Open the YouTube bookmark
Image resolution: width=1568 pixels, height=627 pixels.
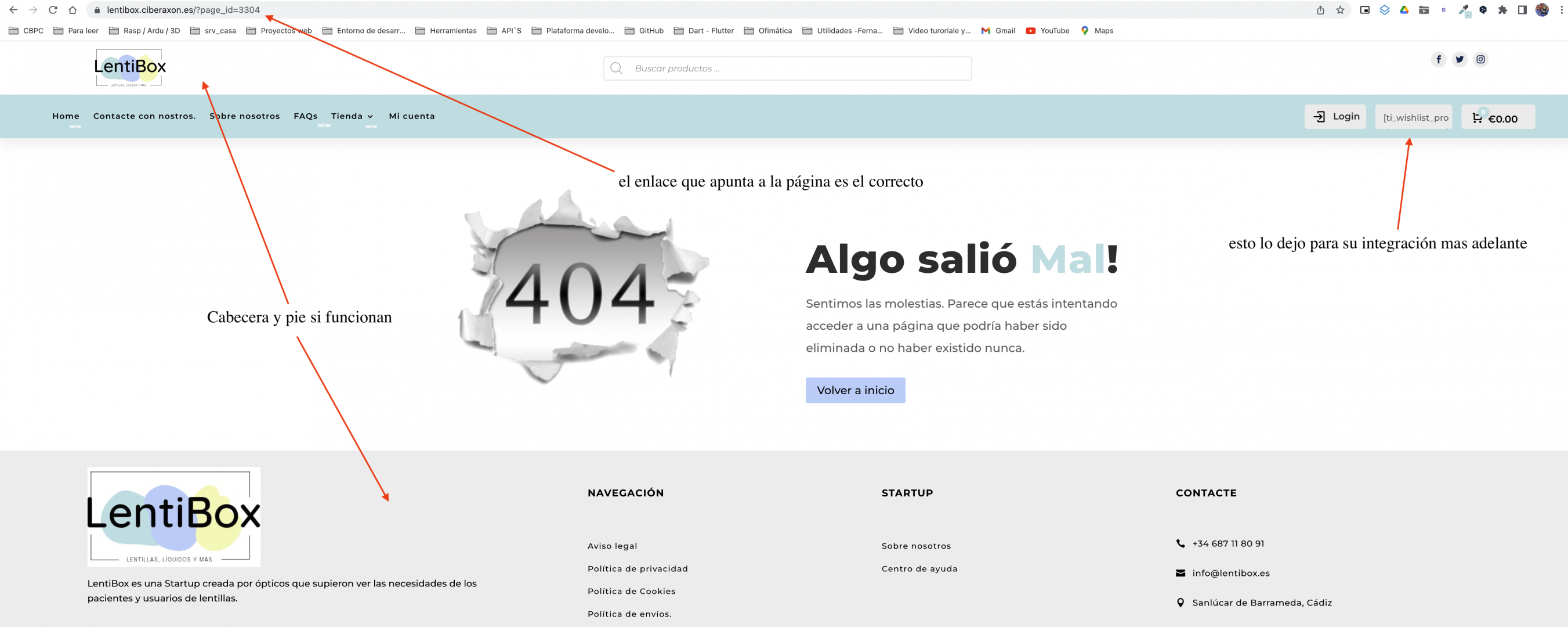1048,30
